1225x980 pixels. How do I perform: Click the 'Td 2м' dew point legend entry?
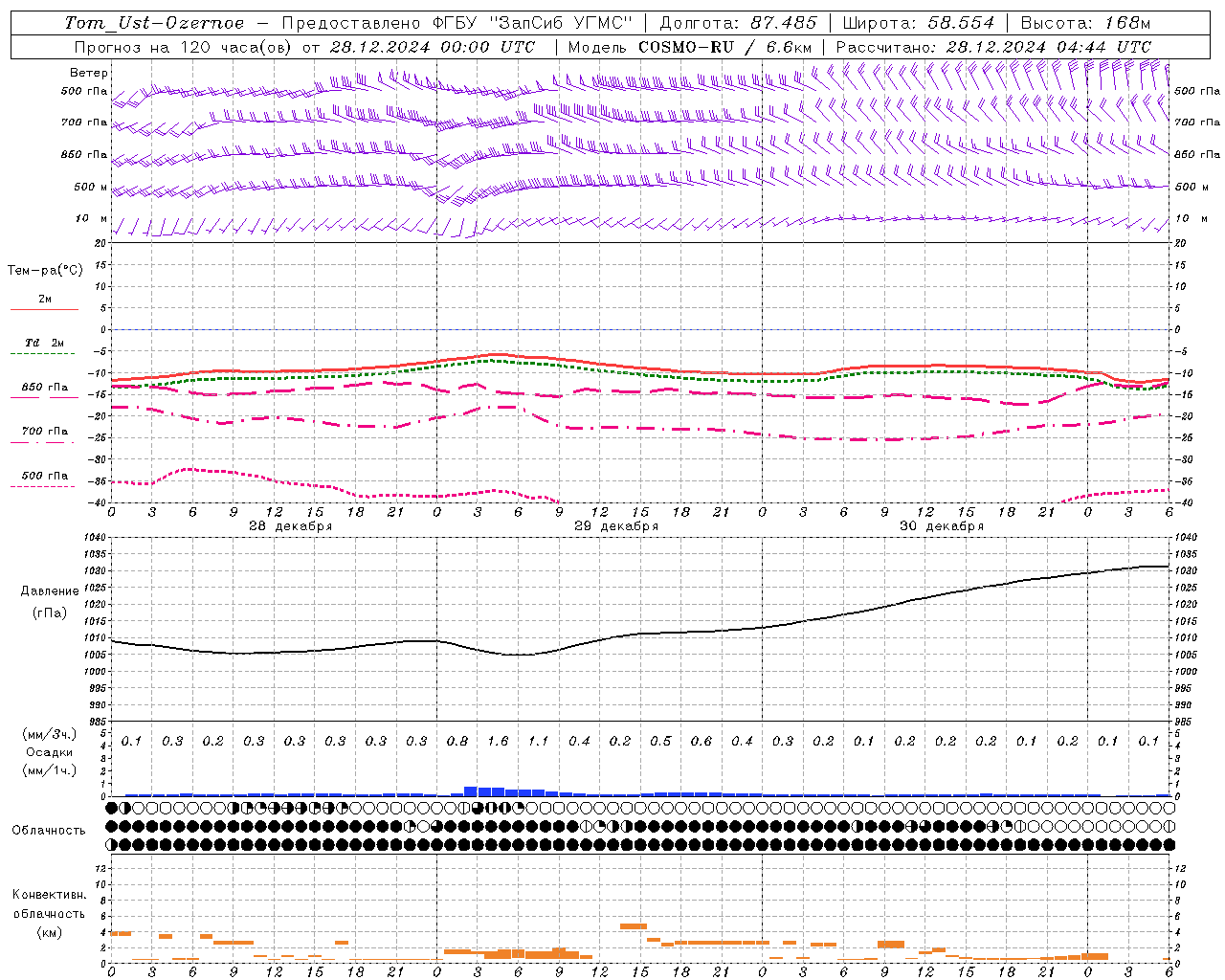click(44, 343)
